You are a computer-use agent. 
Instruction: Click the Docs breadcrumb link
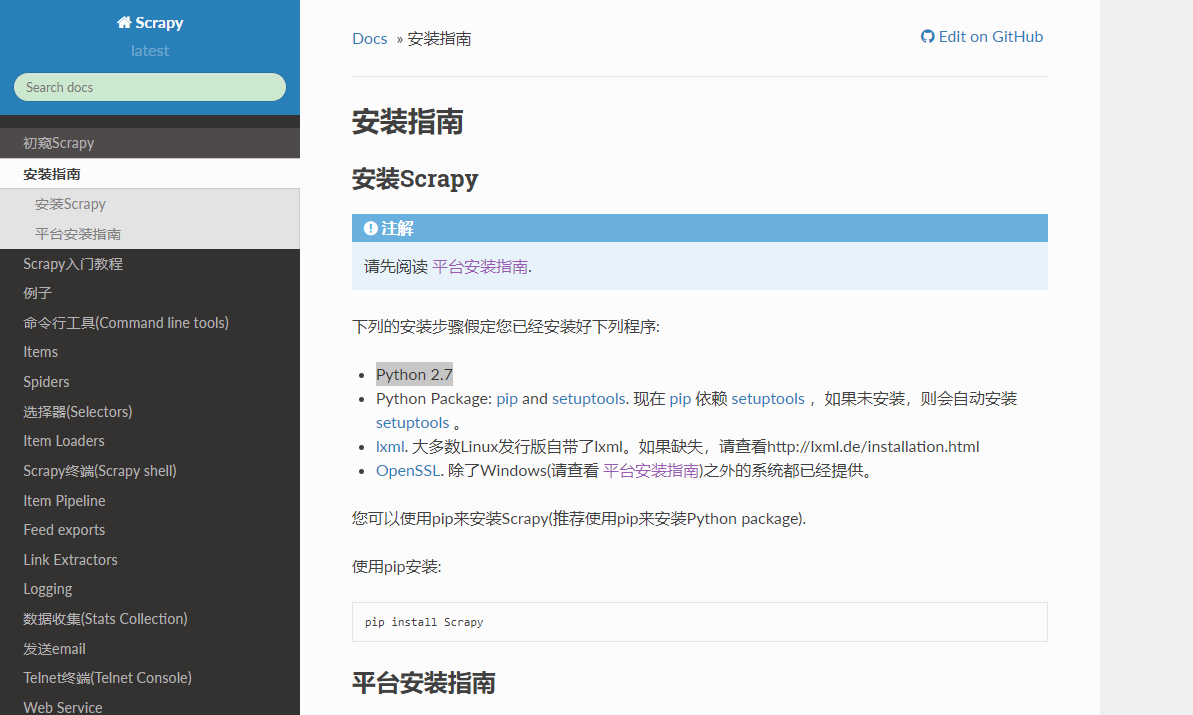click(370, 39)
